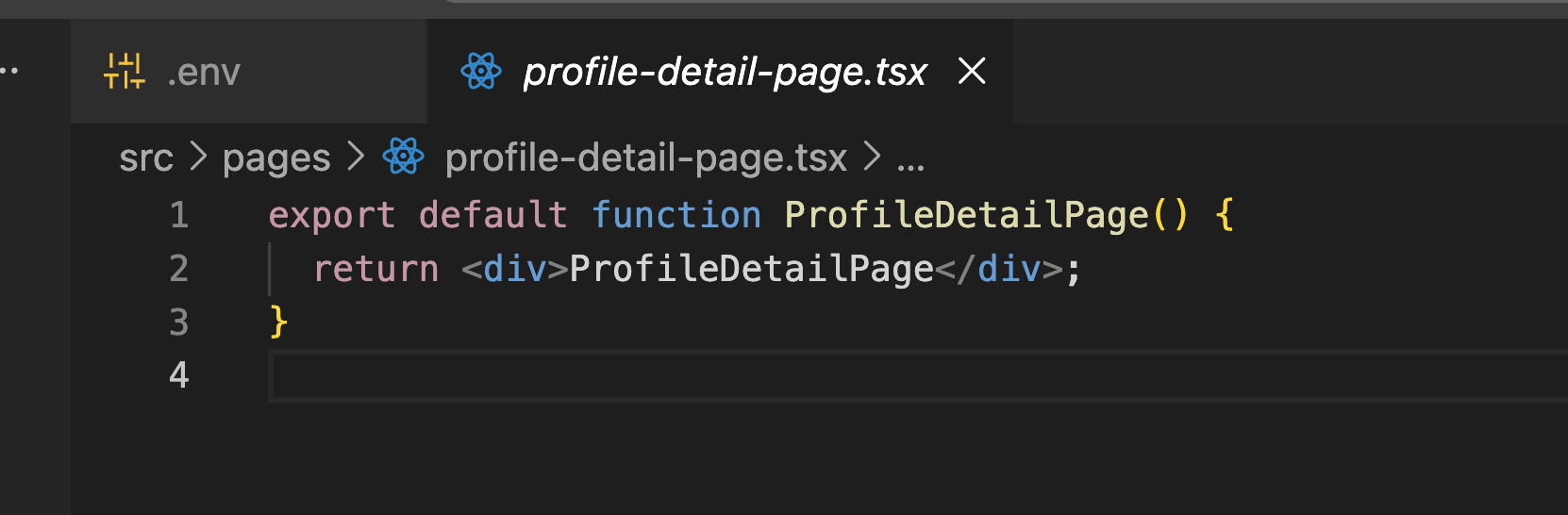Click the return keyword on line 2
The height and width of the screenshot is (515, 1568).
pos(375,269)
